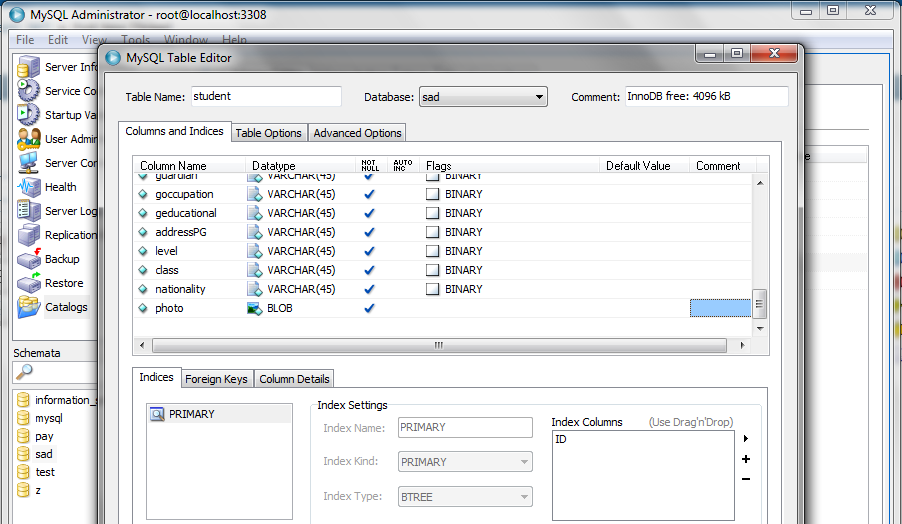This screenshot has height=524, width=902.
Task: Click the schemata search magnifier icon
Action: [24, 372]
